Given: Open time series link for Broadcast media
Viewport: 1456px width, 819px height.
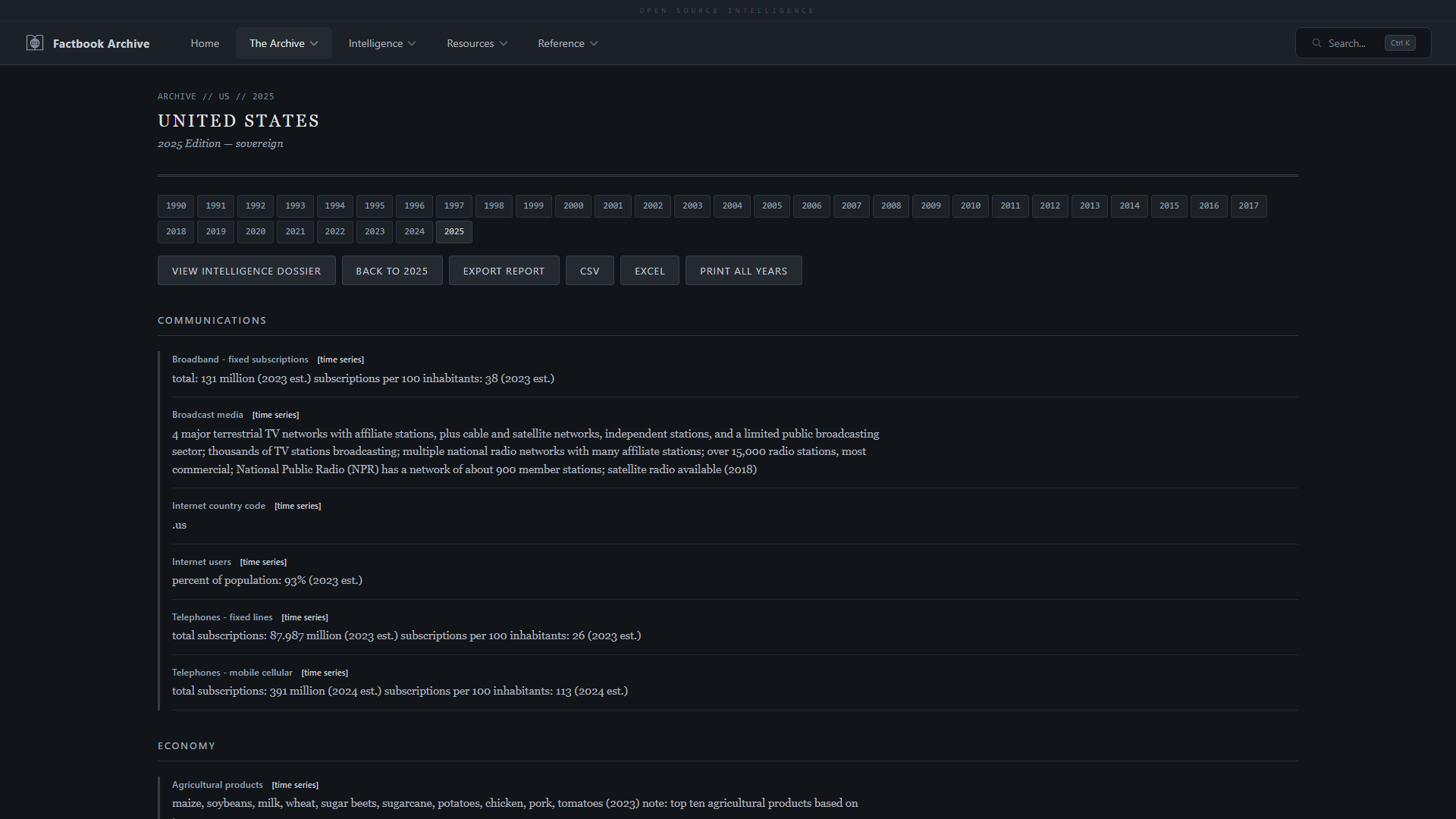Looking at the screenshot, I should (275, 415).
